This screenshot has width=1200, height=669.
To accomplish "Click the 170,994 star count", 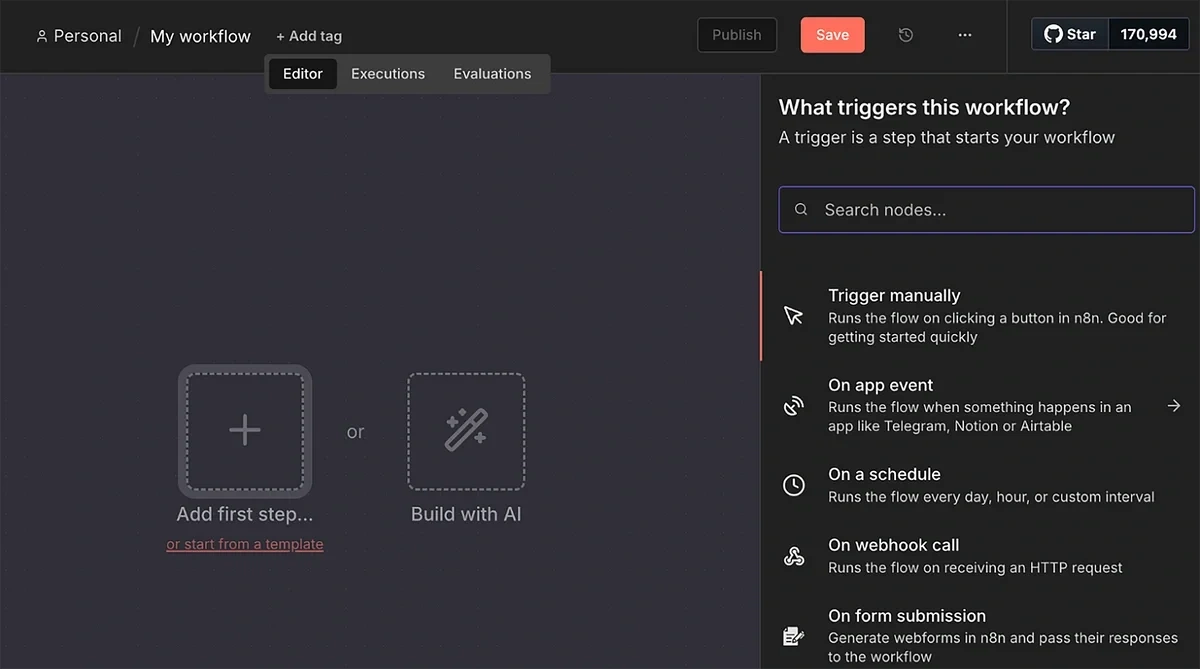I will click(x=1148, y=33).
